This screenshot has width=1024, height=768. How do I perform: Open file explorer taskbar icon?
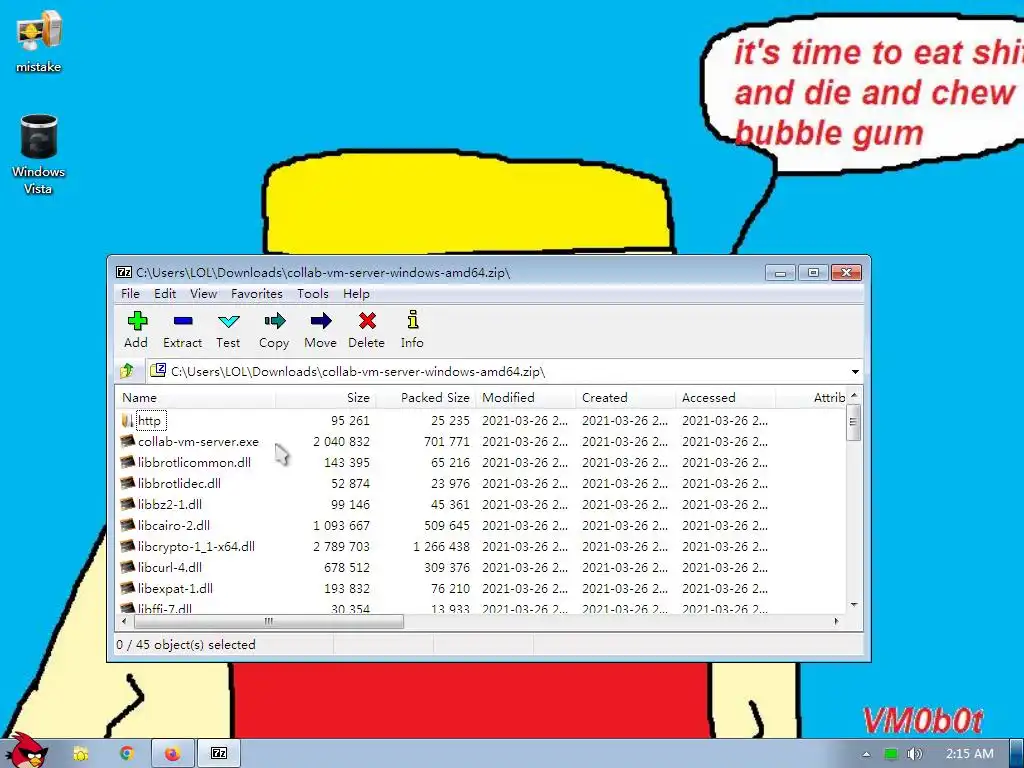[x=81, y=754]
